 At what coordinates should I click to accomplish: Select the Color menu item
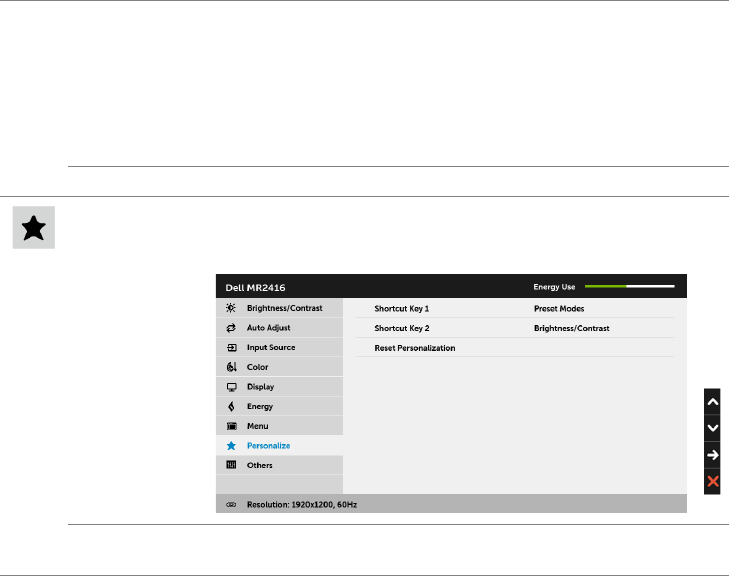point(279,367)
